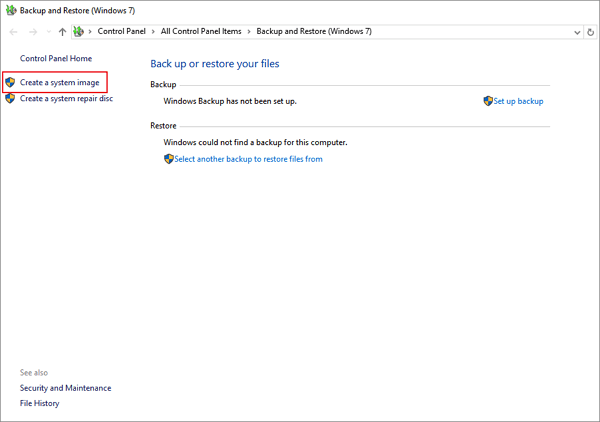Expand chevron after All Control Panel Items

coord(249,32)
